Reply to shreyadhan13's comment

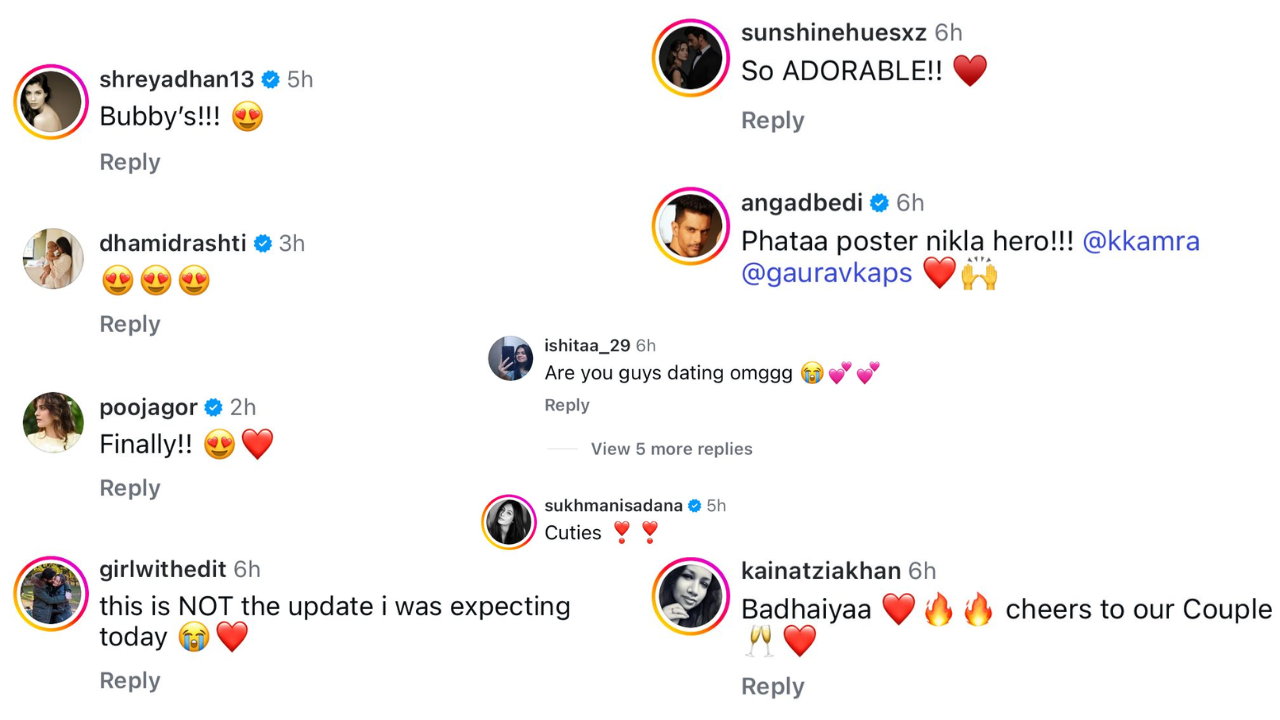(130, 162)
